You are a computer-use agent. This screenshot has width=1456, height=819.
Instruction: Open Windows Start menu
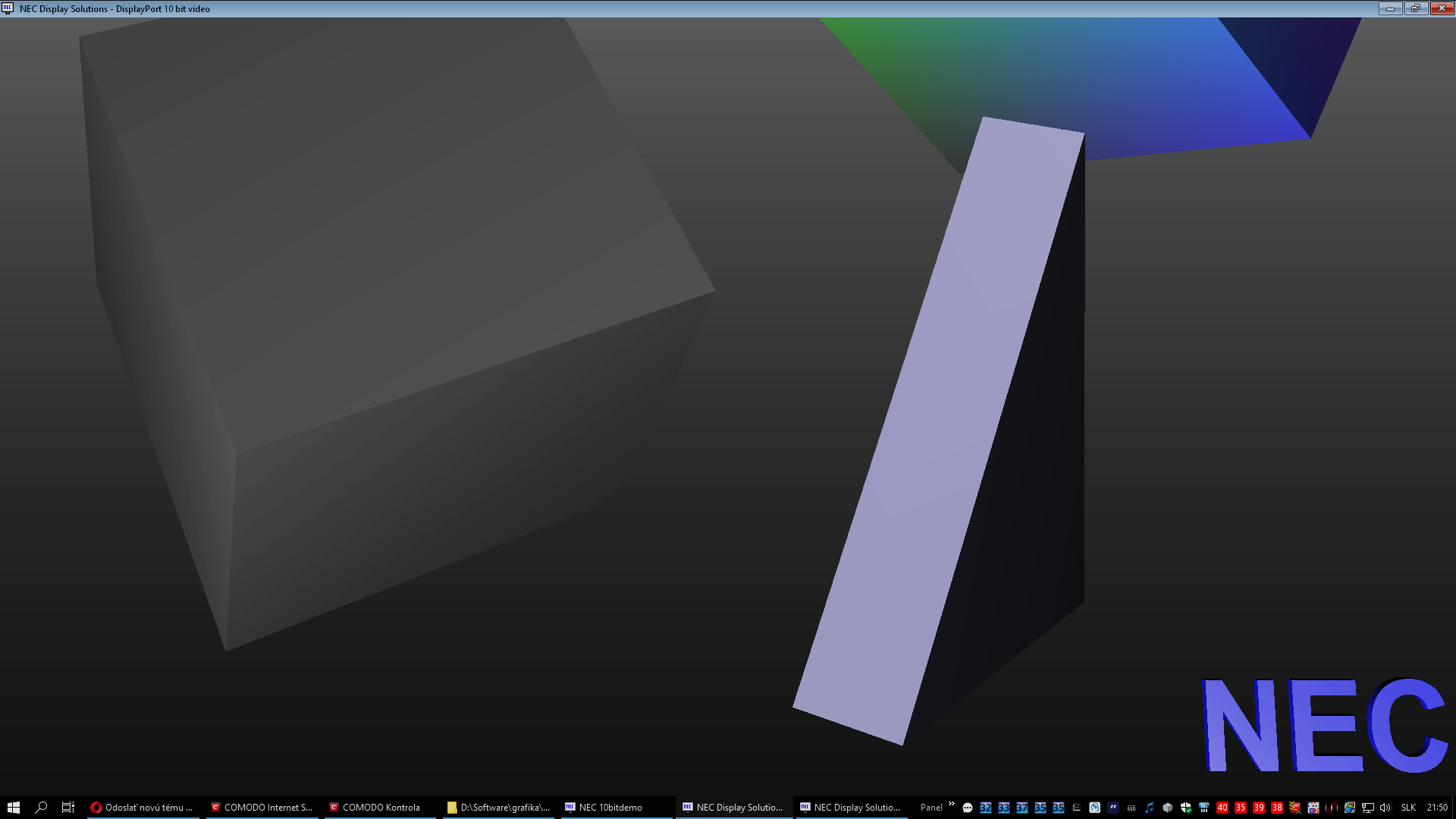(13, 808)
